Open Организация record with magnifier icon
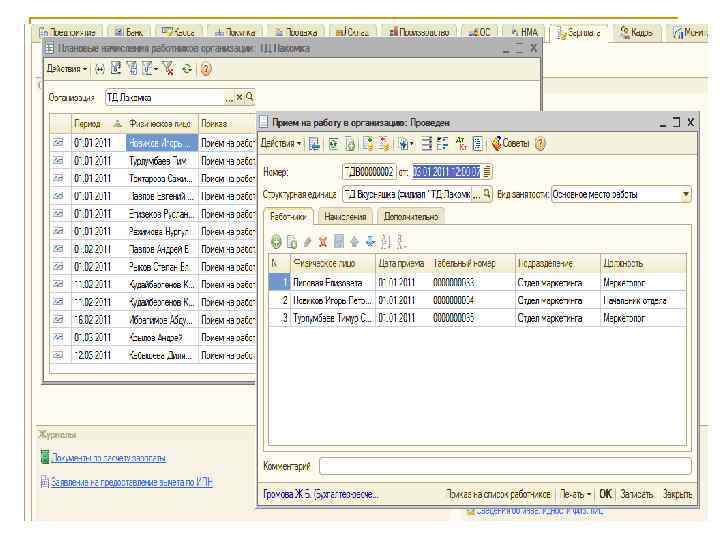 coord(249,97)
